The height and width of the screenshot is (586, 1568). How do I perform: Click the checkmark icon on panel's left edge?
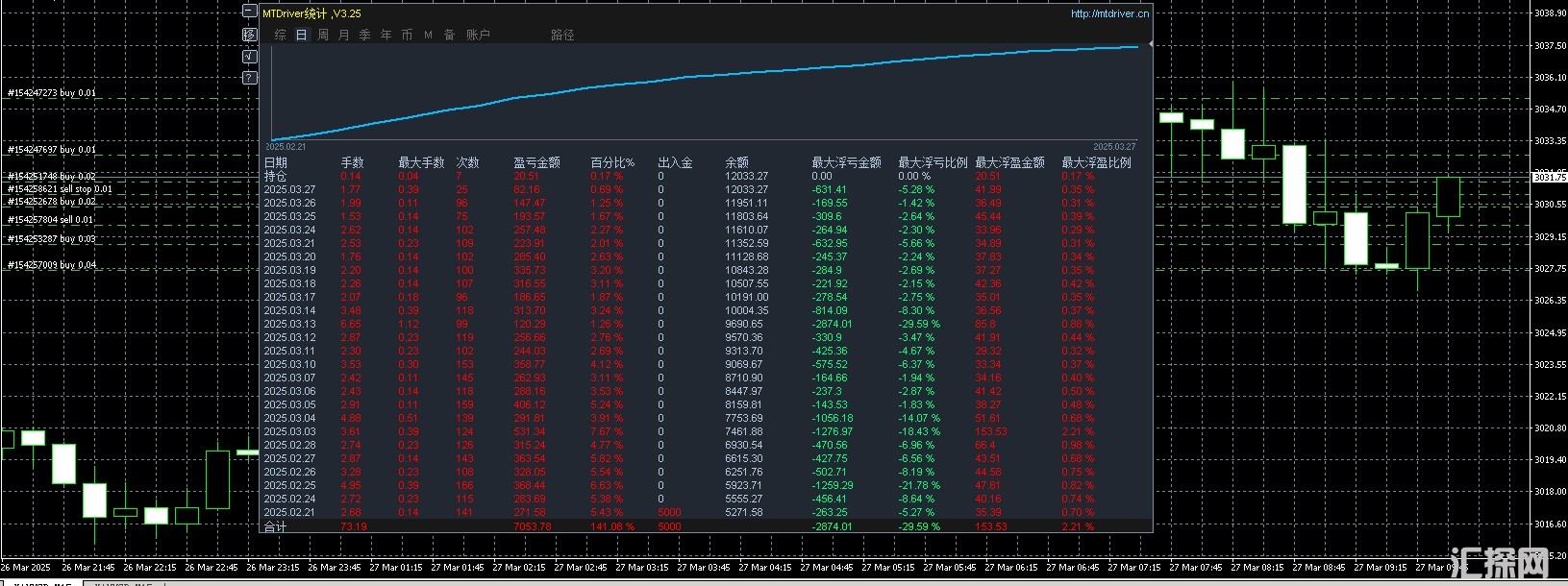pyautogui.click(x=250, y=57)
